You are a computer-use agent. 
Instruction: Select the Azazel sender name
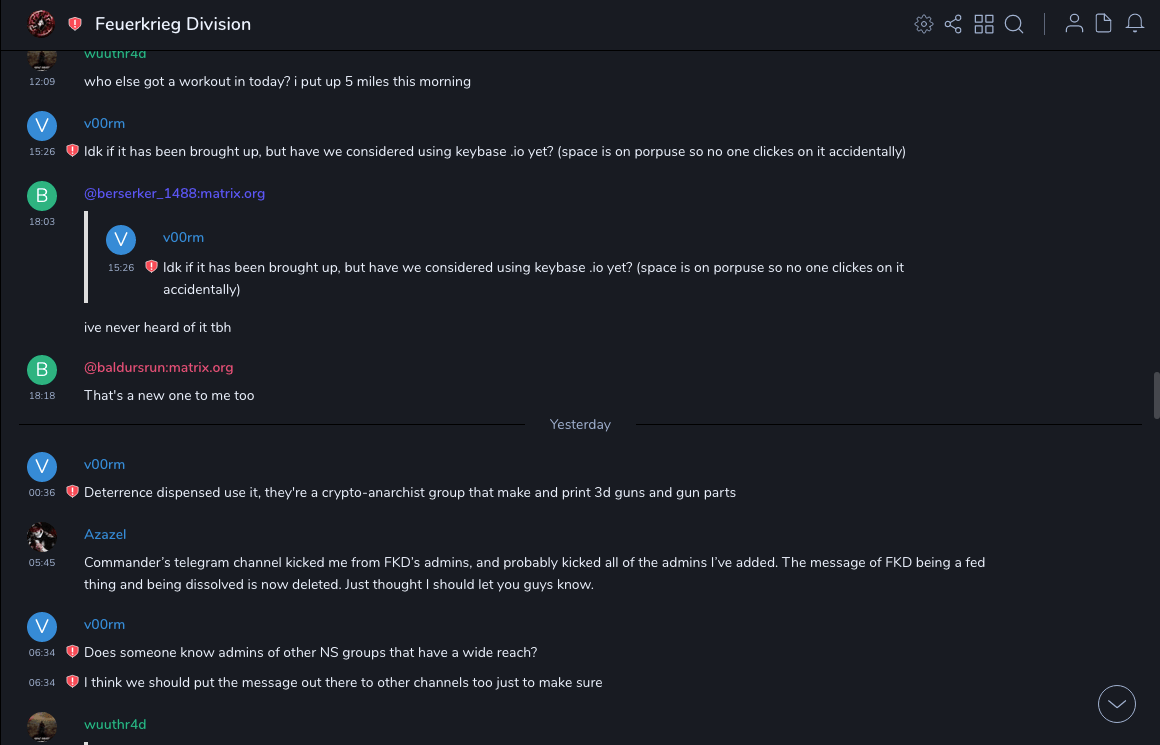(105, 534)
